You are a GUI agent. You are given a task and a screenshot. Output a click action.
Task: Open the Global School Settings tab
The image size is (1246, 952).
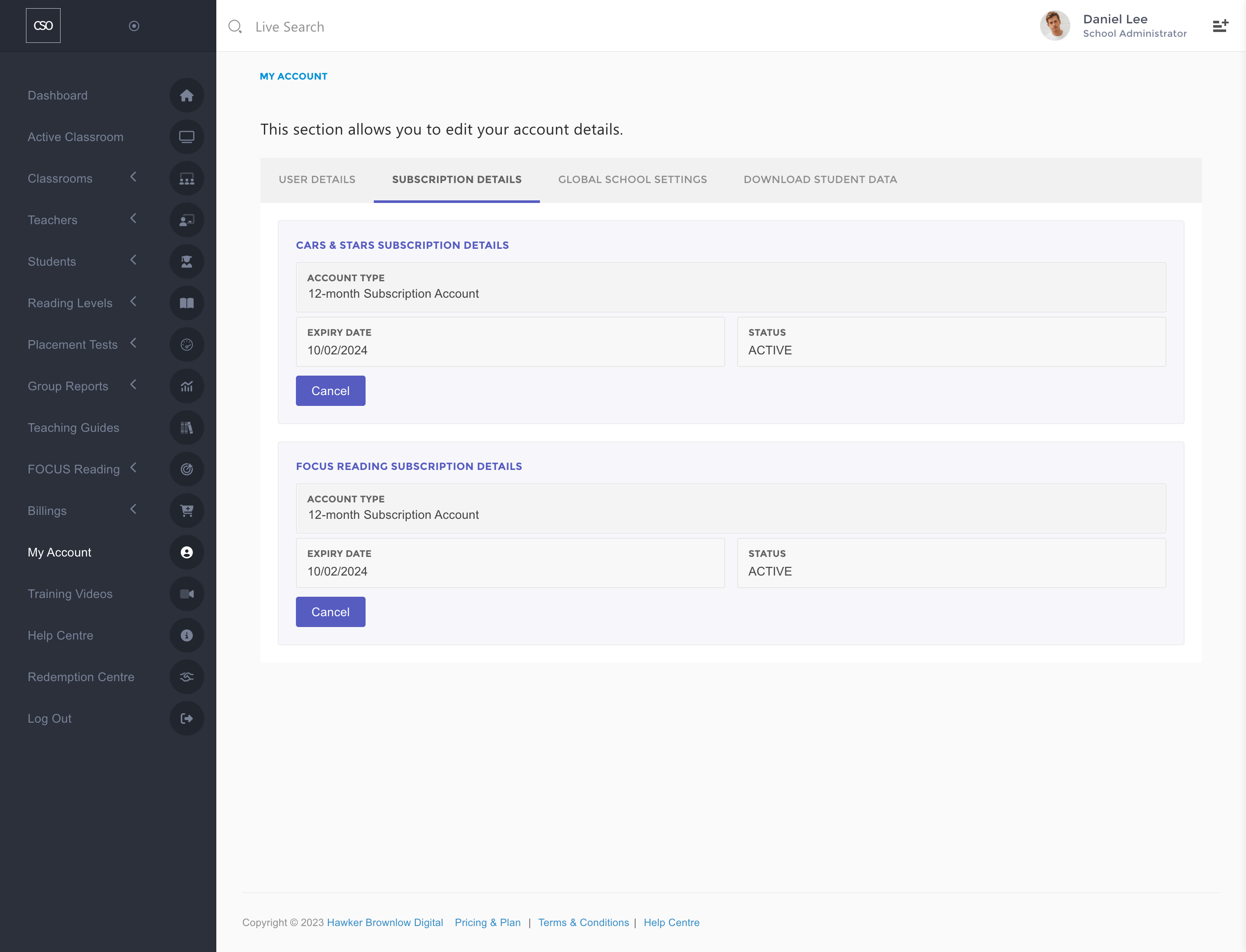[633, 180]
